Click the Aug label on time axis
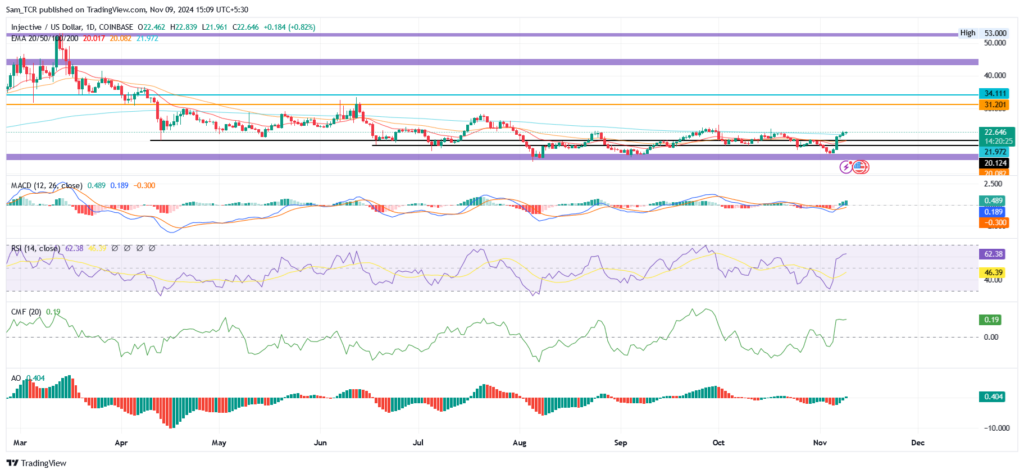This screenshot has width=1024, height=474. [x=519, y=442]
